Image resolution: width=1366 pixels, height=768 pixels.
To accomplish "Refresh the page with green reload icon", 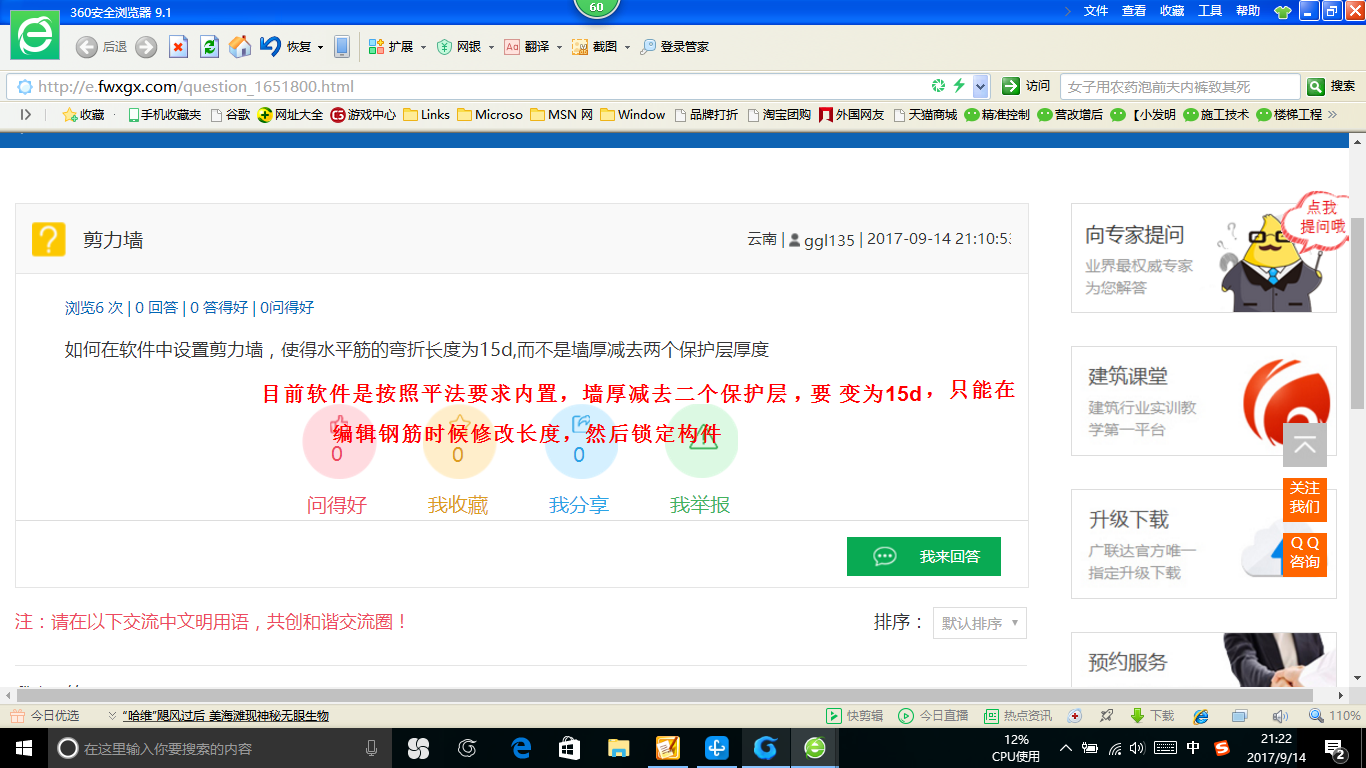I will tap(209, 46).
